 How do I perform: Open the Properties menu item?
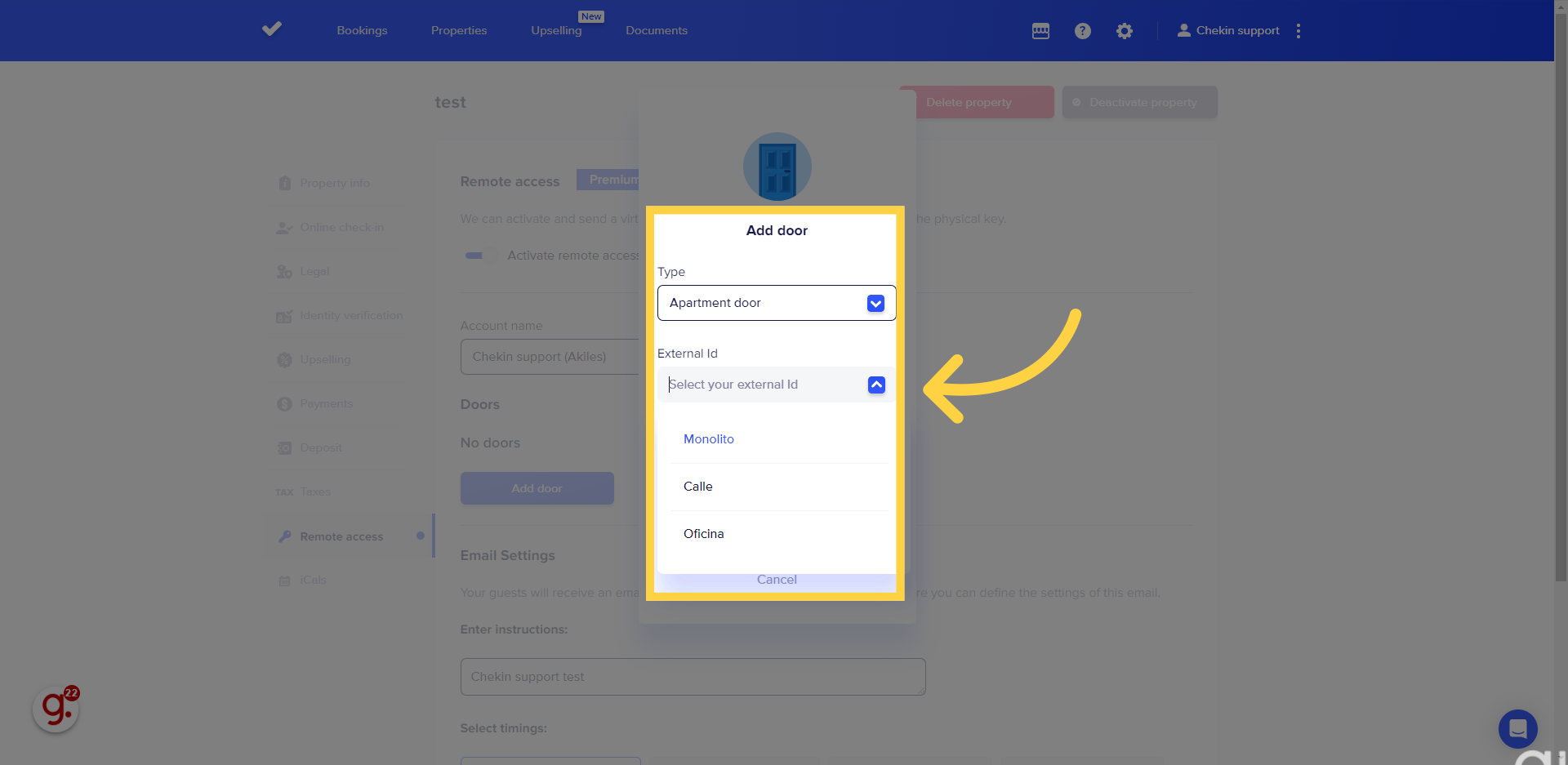(459, 30)
